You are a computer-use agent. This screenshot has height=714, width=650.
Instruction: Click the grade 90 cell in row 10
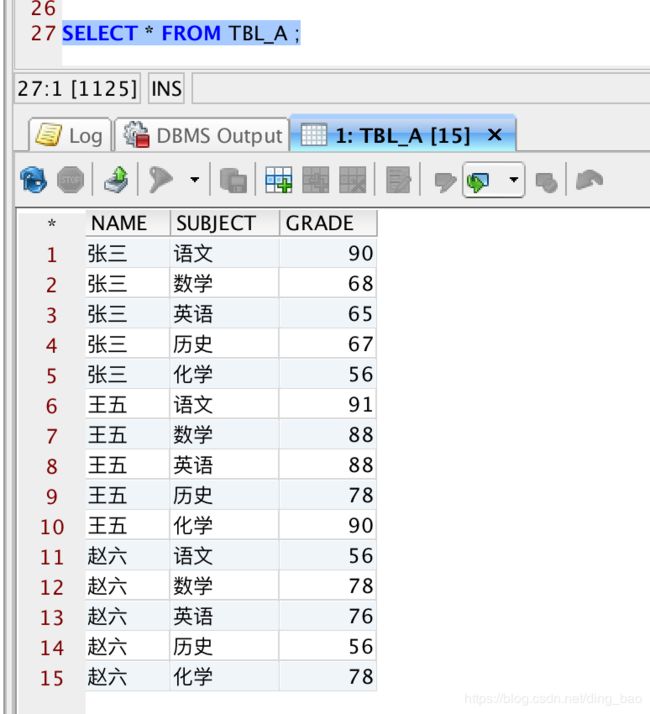[x=328, y=525]
